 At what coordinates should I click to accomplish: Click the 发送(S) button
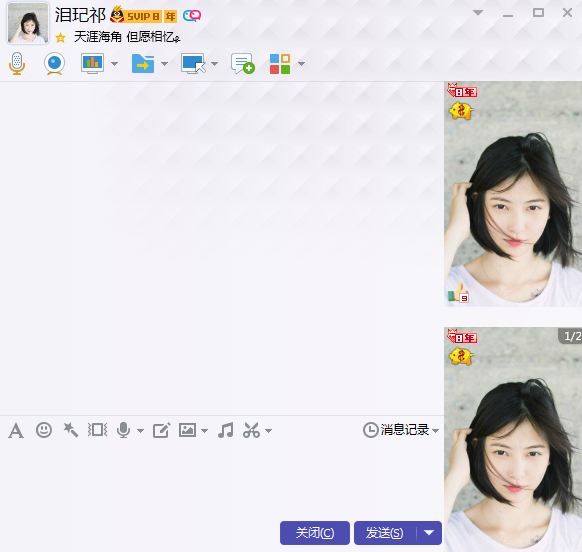point(385,533)
